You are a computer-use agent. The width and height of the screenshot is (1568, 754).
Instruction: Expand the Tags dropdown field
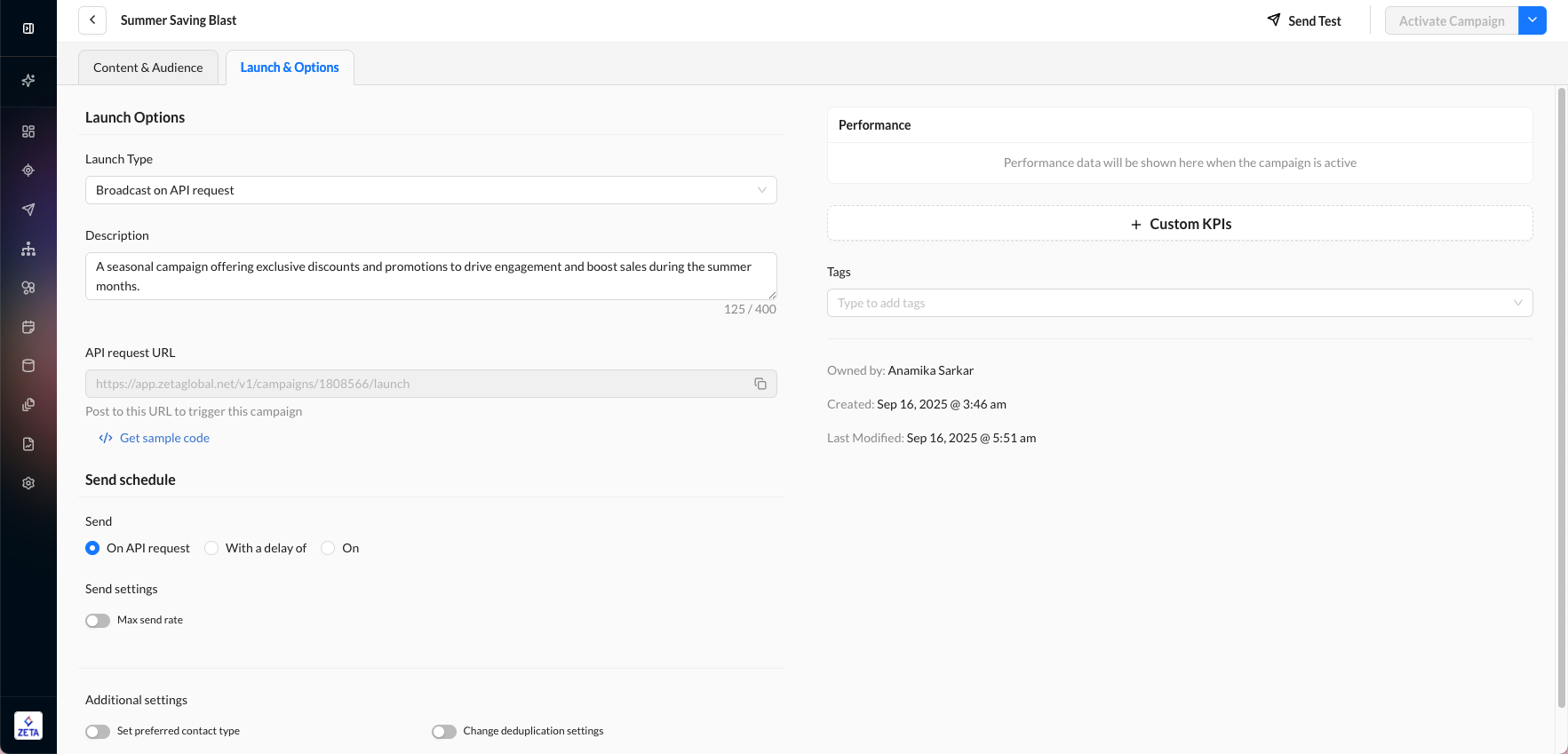[1179, 303]
